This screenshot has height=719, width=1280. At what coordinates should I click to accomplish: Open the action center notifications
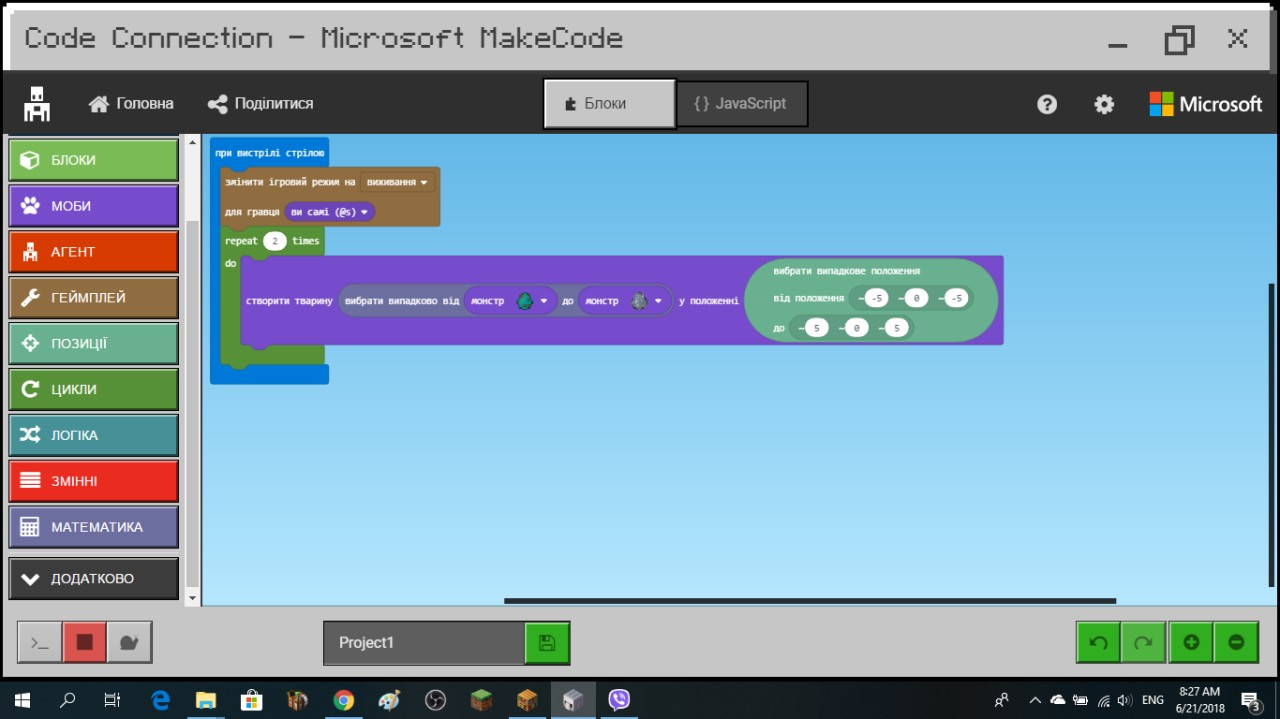[x=1251, y=700]
